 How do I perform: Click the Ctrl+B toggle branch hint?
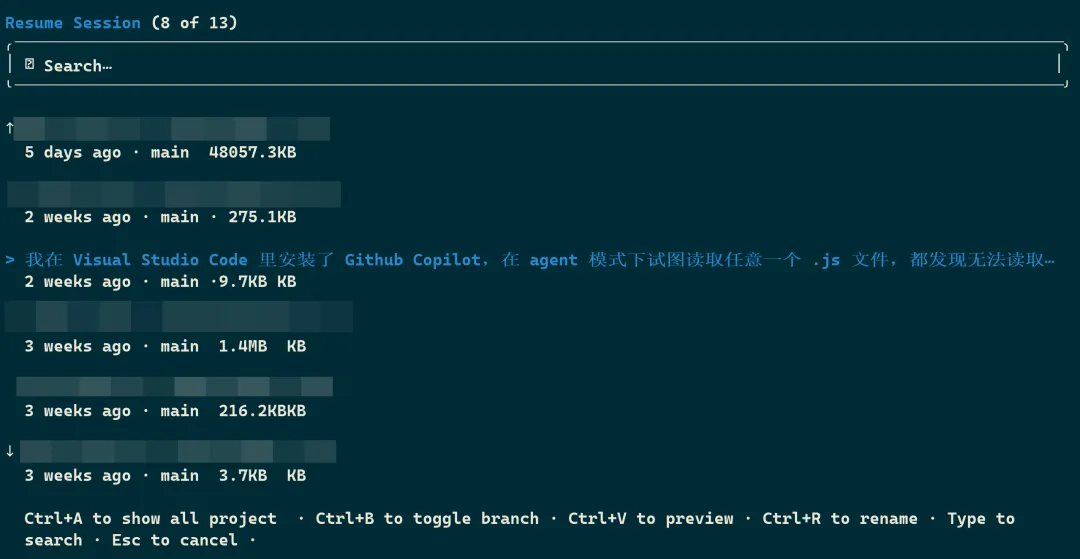click(427, 518)
